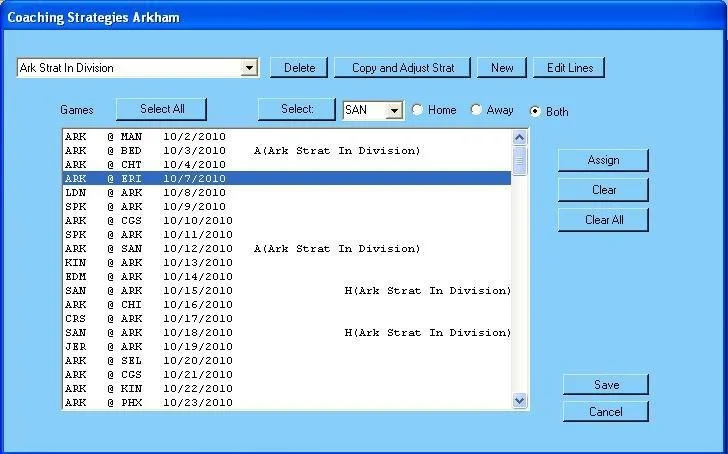728x454 pixels.
Task: Create a New strategy
Action: (502, 68)
